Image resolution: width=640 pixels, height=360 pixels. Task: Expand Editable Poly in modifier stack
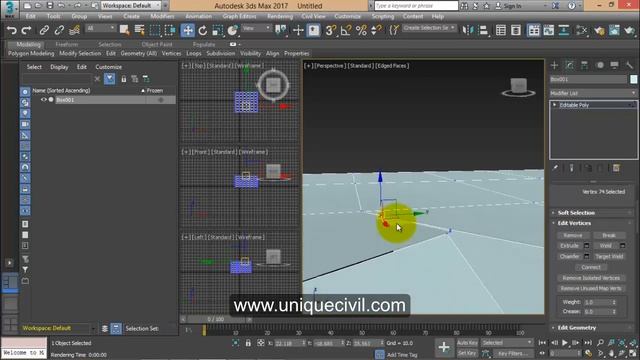[555, 105]
